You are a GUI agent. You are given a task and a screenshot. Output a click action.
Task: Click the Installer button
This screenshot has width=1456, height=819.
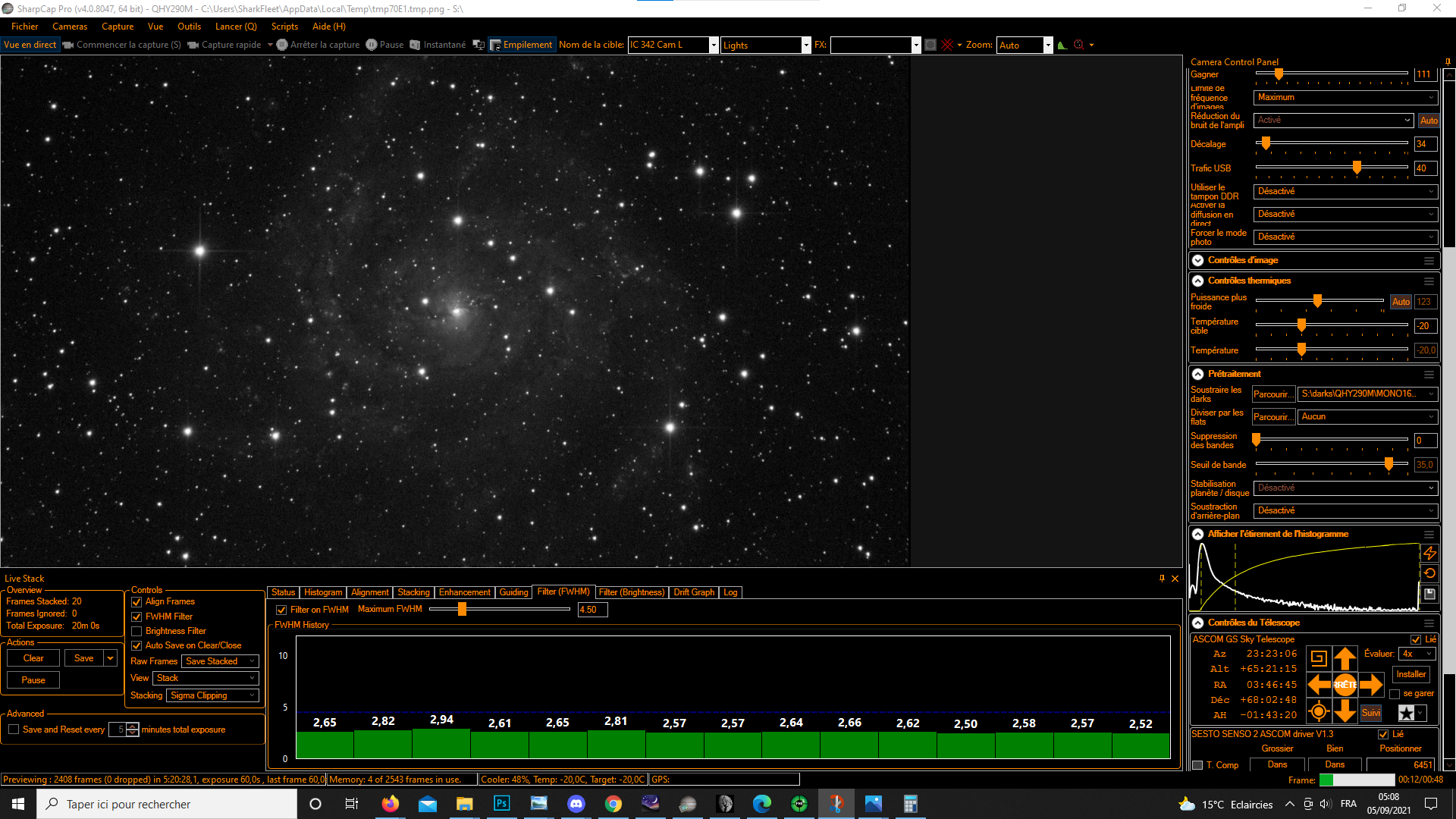(x=1411, y=674)
